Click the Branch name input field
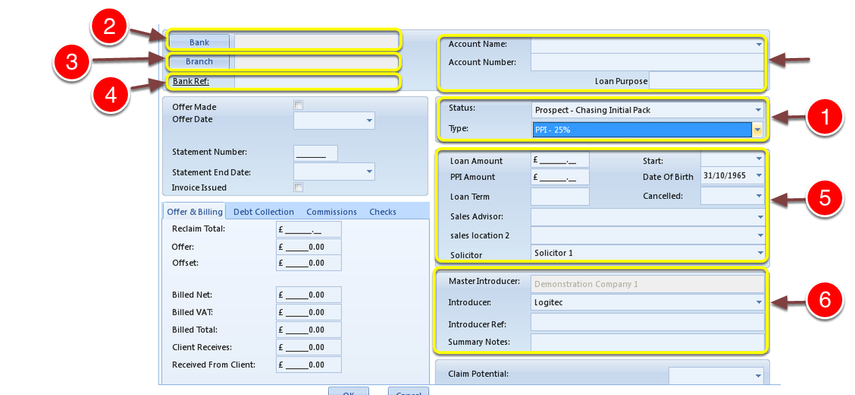 click(316, 62)
